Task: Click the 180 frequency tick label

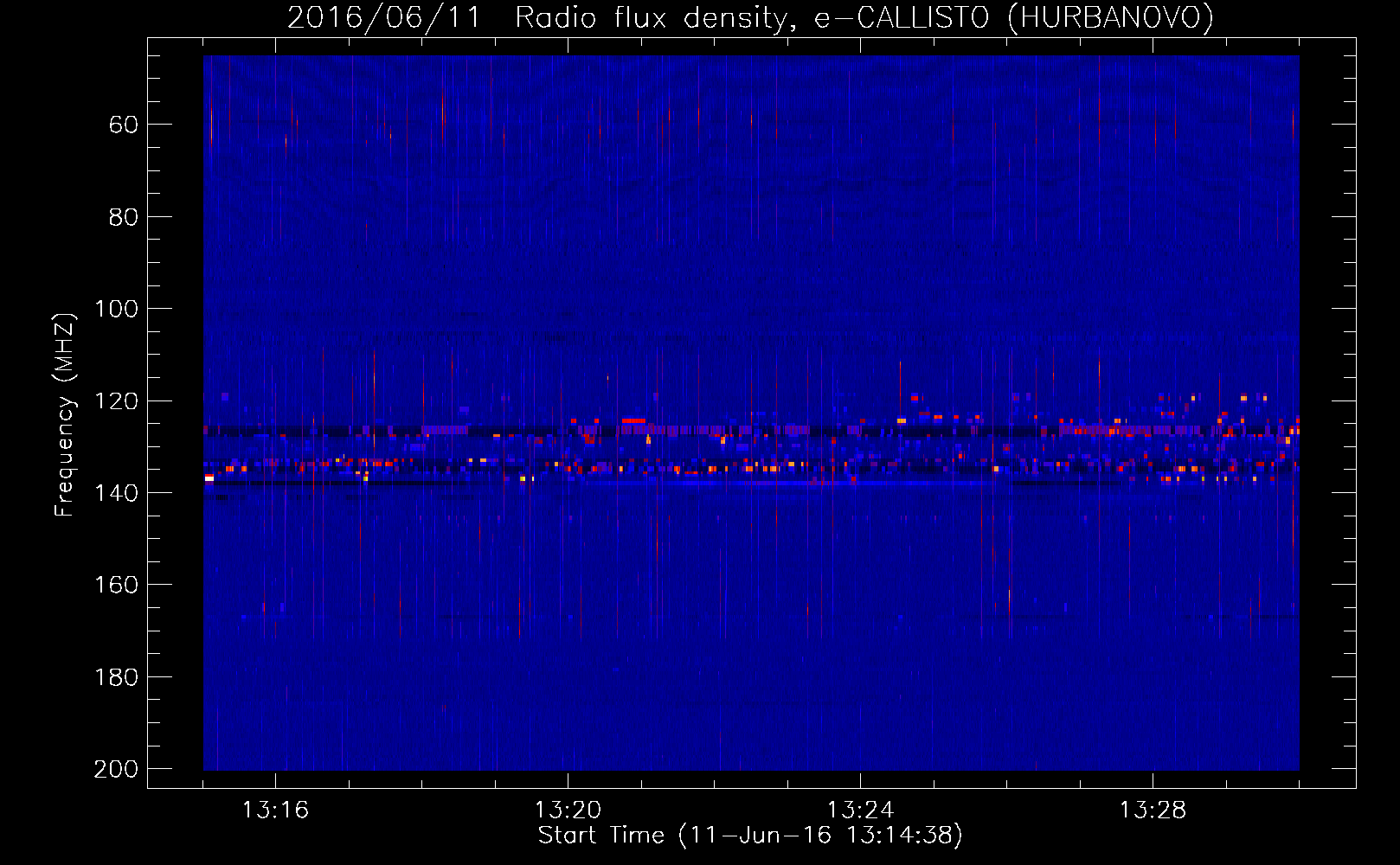Action: pyautogui.click(x=116, y=677)
